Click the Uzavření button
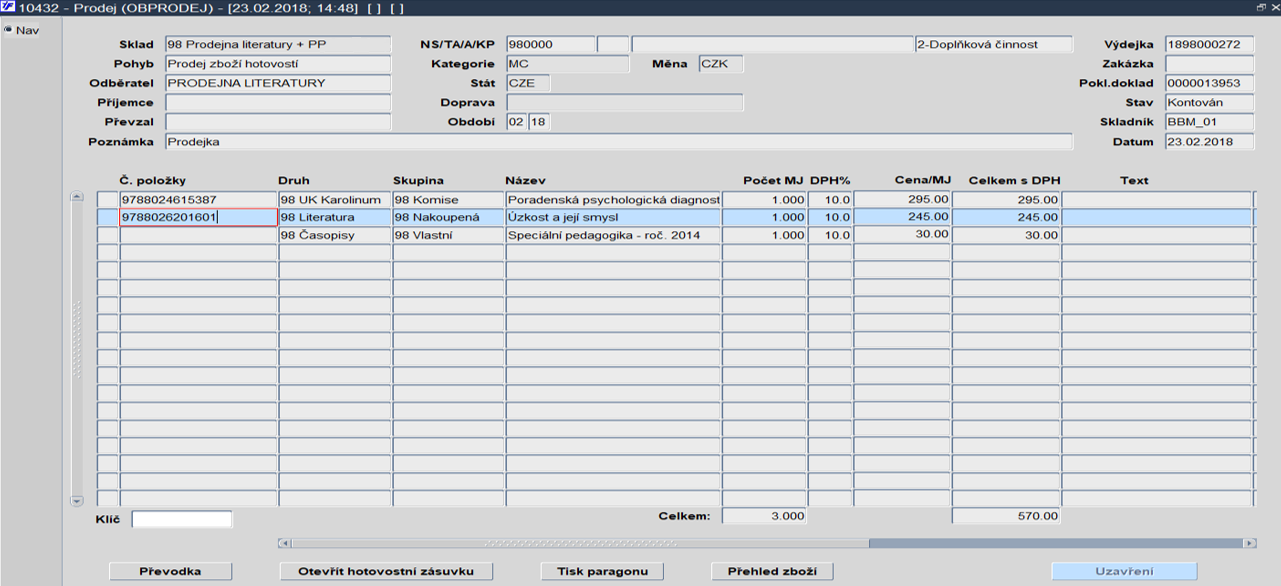Viewport: 1281px width, 586px height. [x=1124, y=571]
